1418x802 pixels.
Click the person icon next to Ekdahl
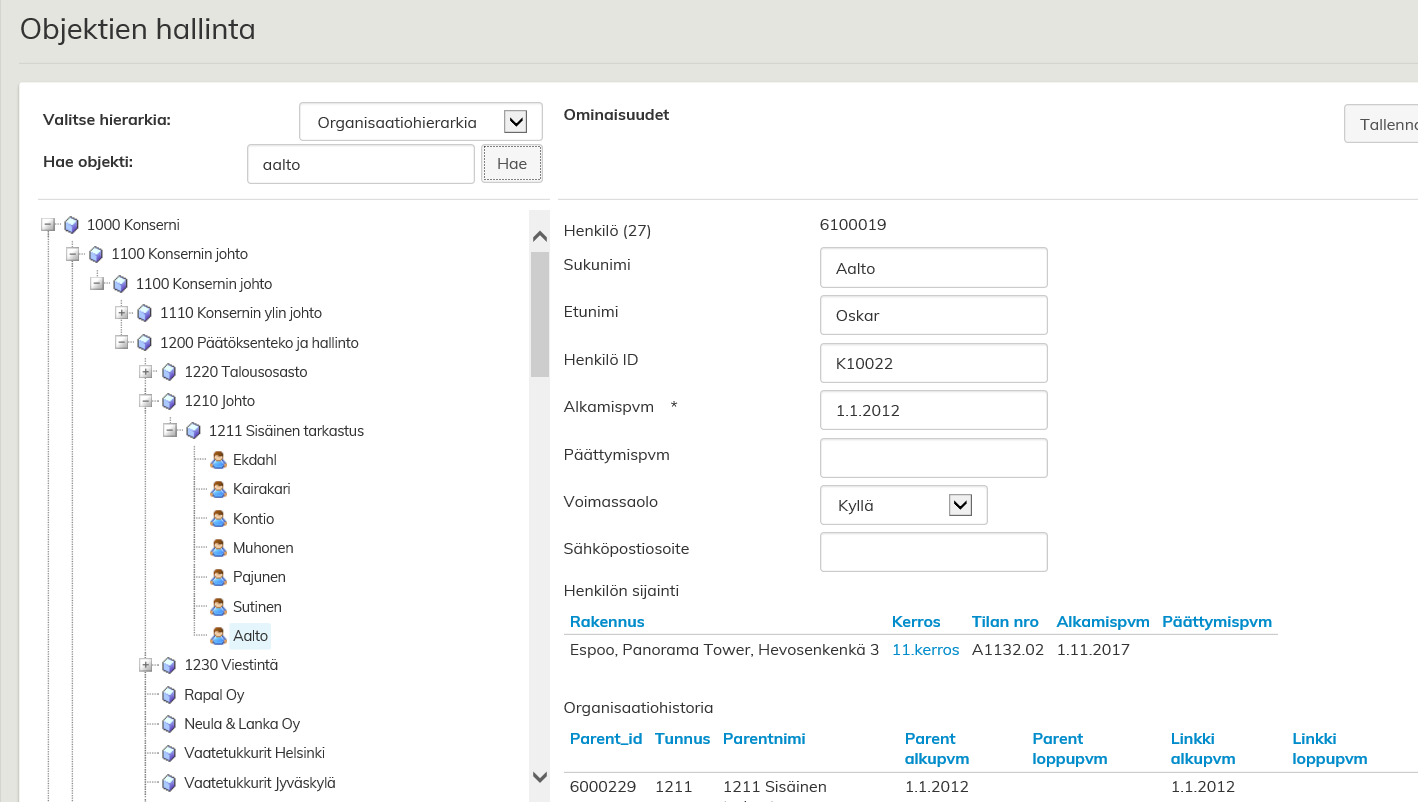[x=218, y=460]
